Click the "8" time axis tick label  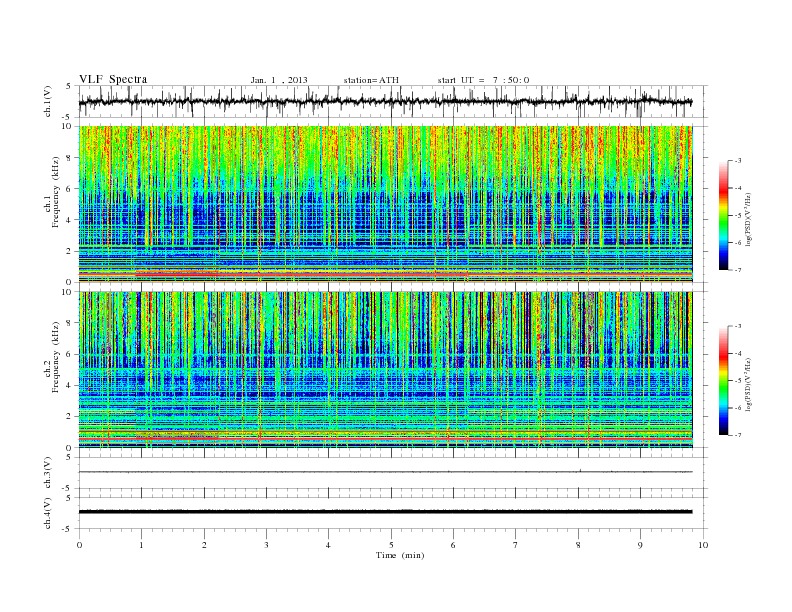tap(578, 545)
